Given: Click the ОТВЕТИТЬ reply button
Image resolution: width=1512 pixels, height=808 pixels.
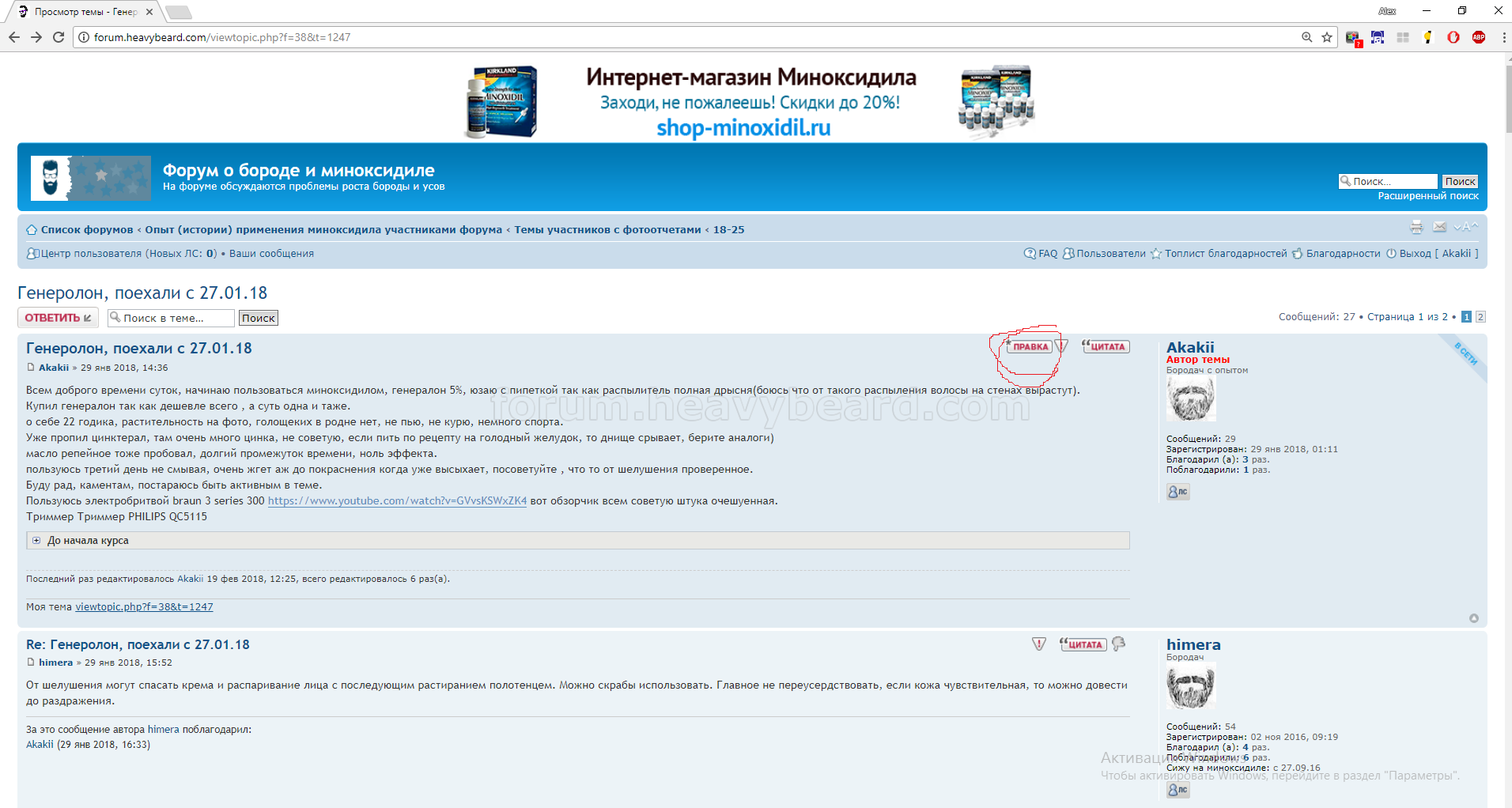Looking at the screenshot, I should point(58,318).
